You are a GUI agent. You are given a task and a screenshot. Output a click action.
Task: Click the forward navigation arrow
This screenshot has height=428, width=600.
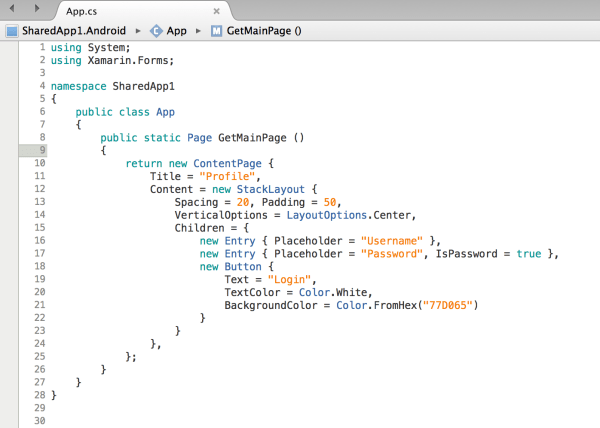[x=38, y=11]
